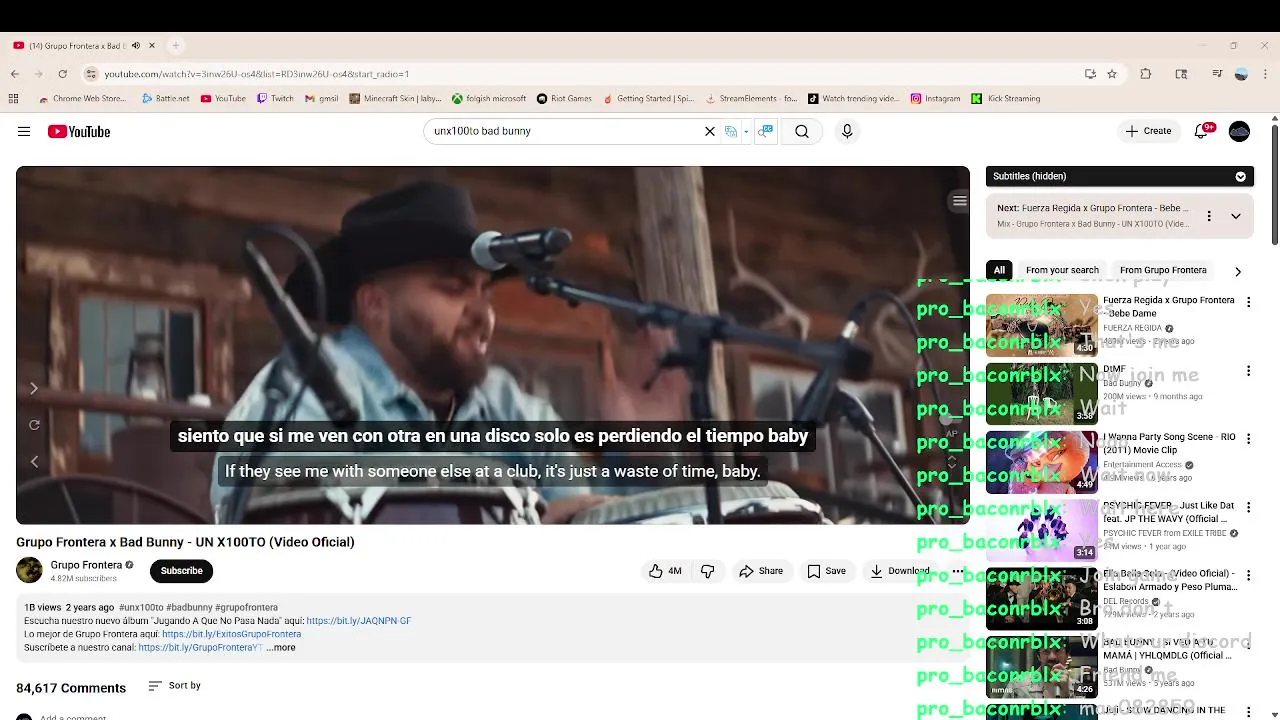The image size is (1280, 720).
Task: Click forward arrow on video overlay
Action: 34,388
